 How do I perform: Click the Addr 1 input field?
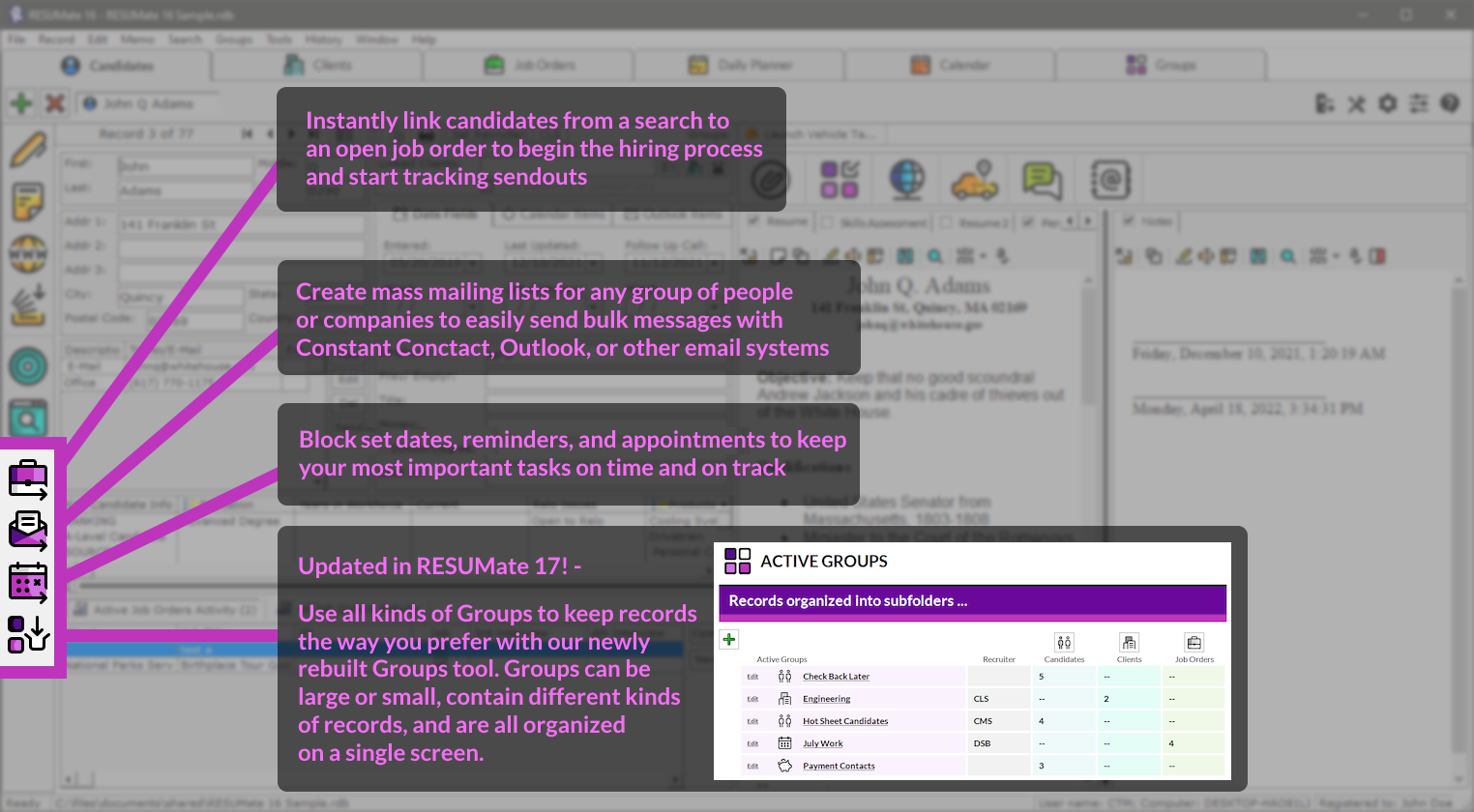point(241,224)
